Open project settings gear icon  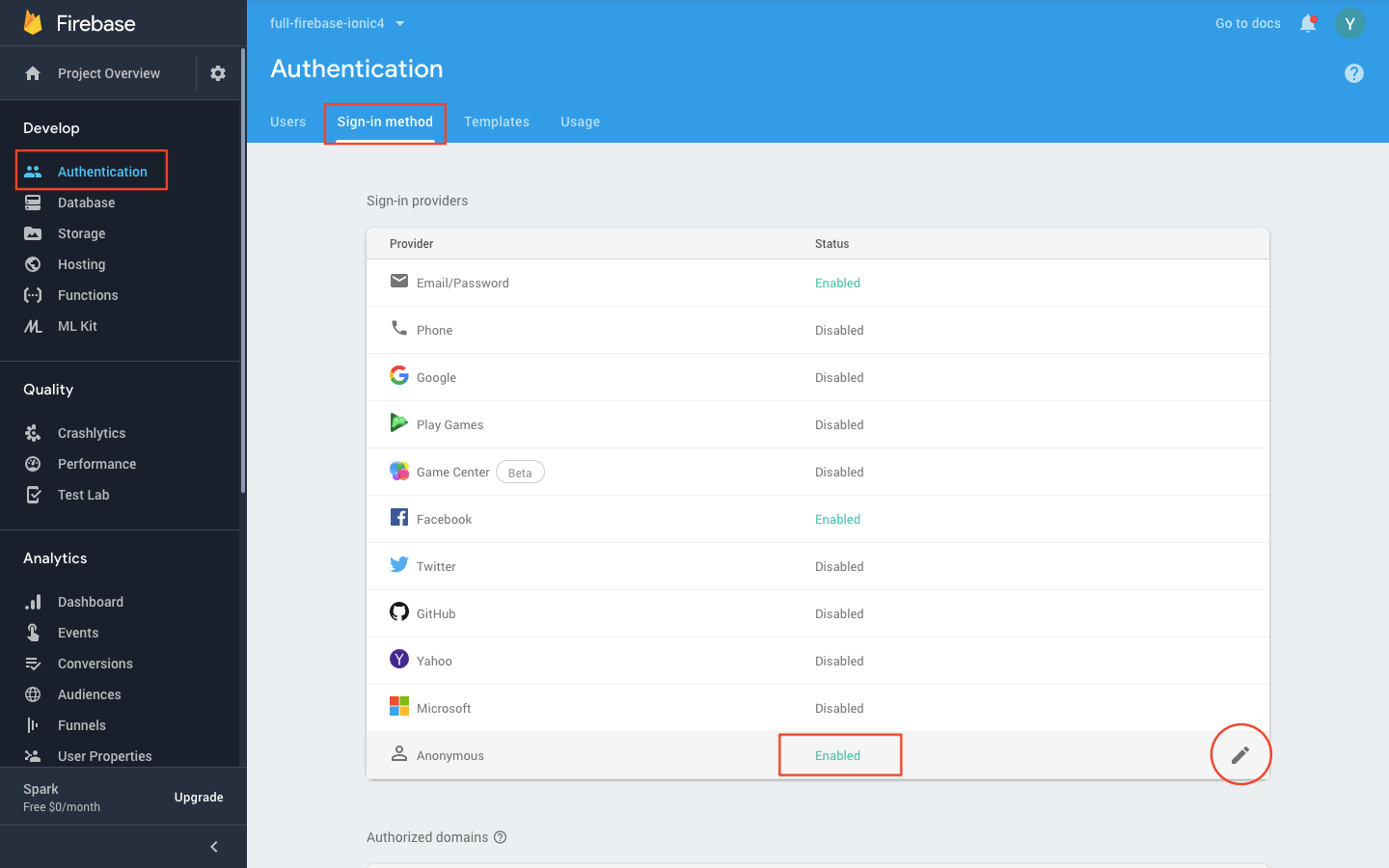click(x=218, y=73)
